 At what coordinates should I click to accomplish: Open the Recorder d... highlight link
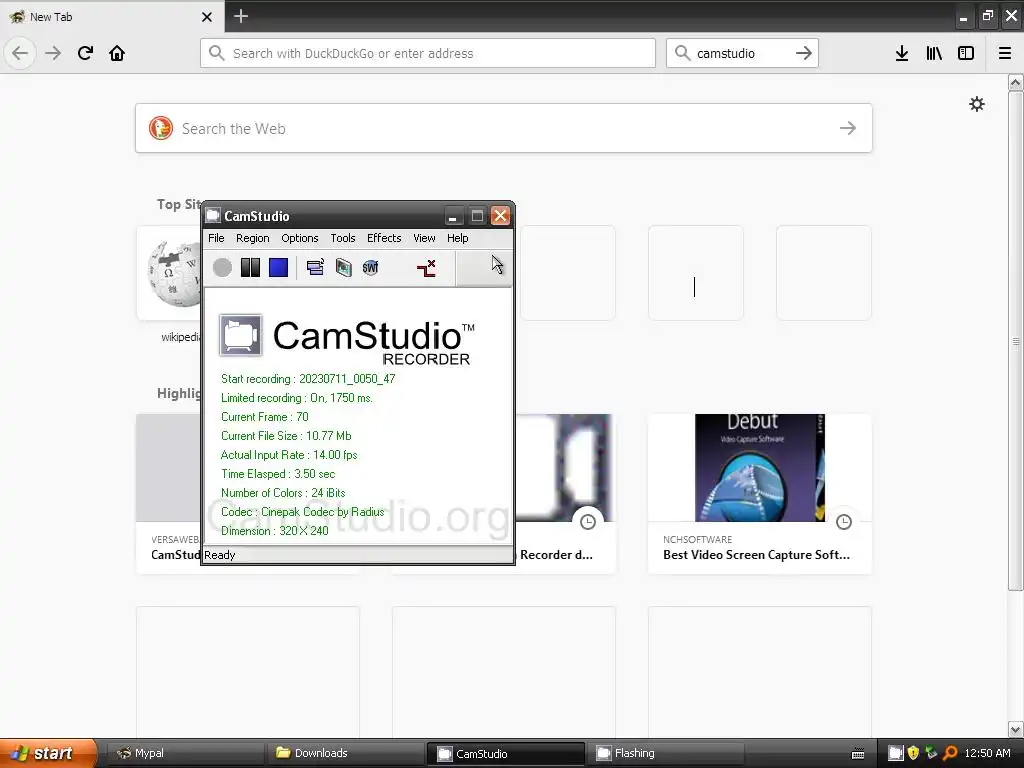click(x=556, y=554)
